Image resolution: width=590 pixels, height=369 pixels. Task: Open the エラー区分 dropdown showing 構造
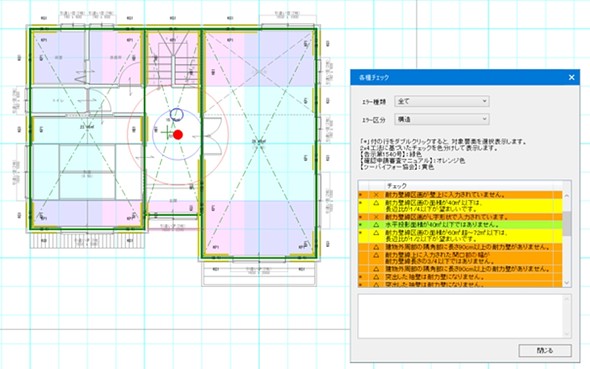pos(441,119)
